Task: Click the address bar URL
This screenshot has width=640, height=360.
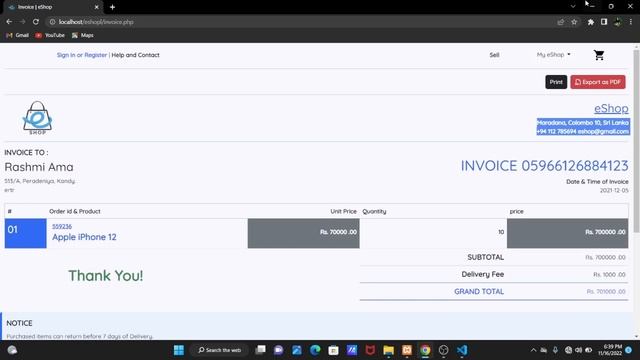Action: (x=96, y=22)
